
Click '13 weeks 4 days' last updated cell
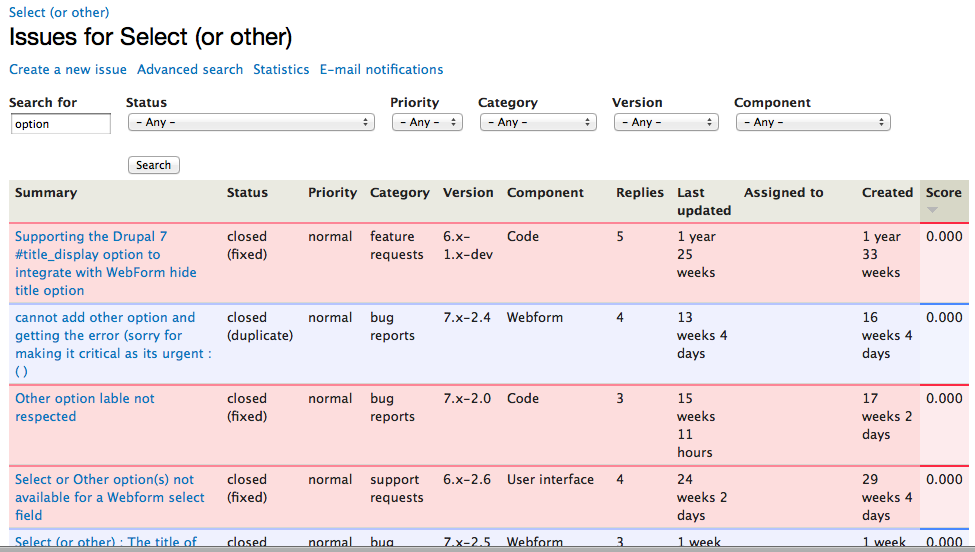pyautogui.click(x=702, y=335)
